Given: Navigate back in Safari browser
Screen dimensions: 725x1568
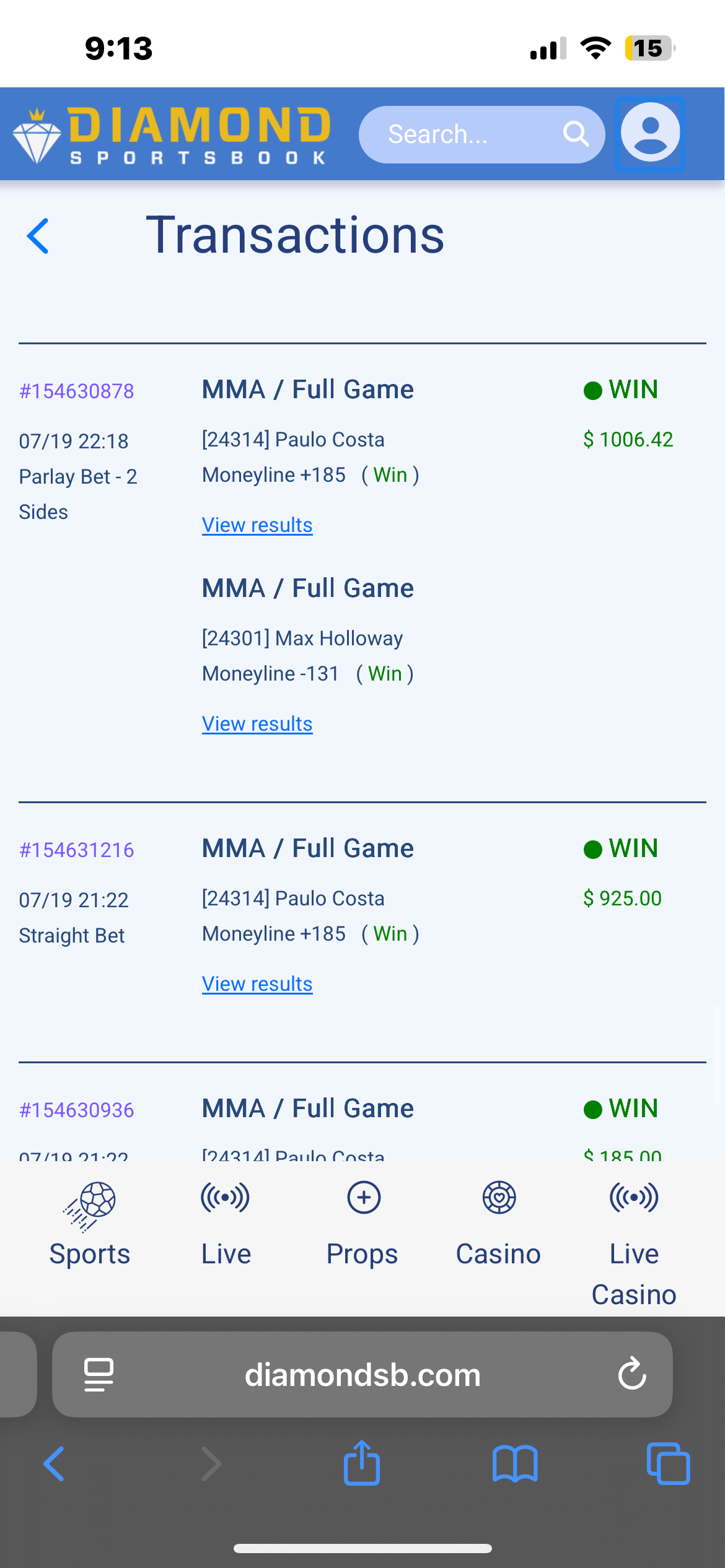Looking at the screenshot, I should (x=55, y=1464).
